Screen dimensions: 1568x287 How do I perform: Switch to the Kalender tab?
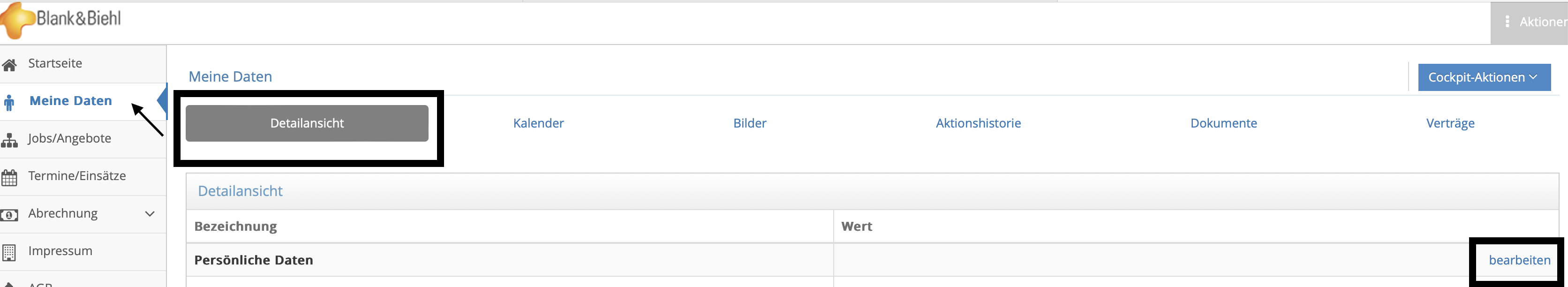[538, 123]
